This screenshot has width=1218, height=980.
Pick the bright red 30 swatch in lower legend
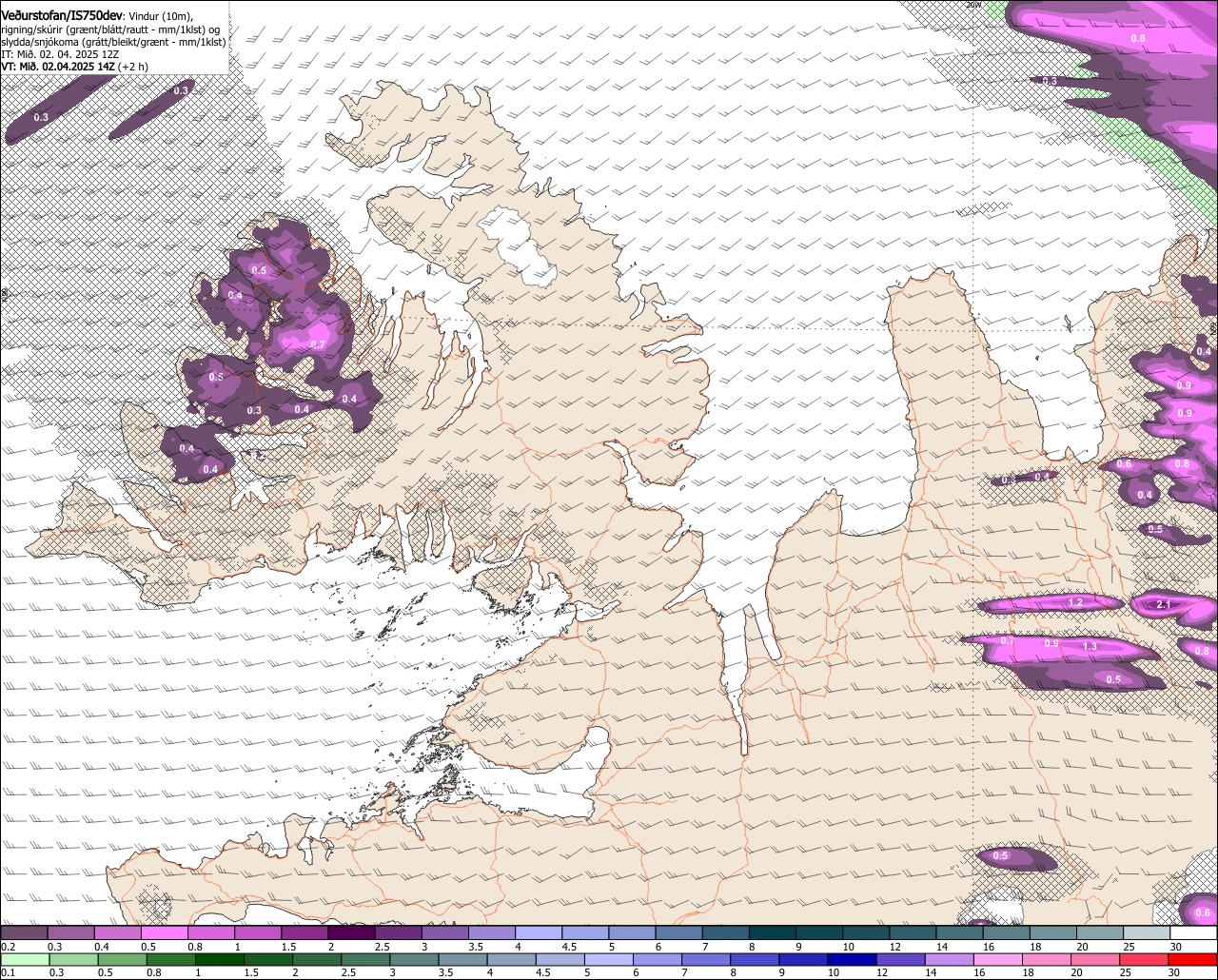coord(1194,959)
